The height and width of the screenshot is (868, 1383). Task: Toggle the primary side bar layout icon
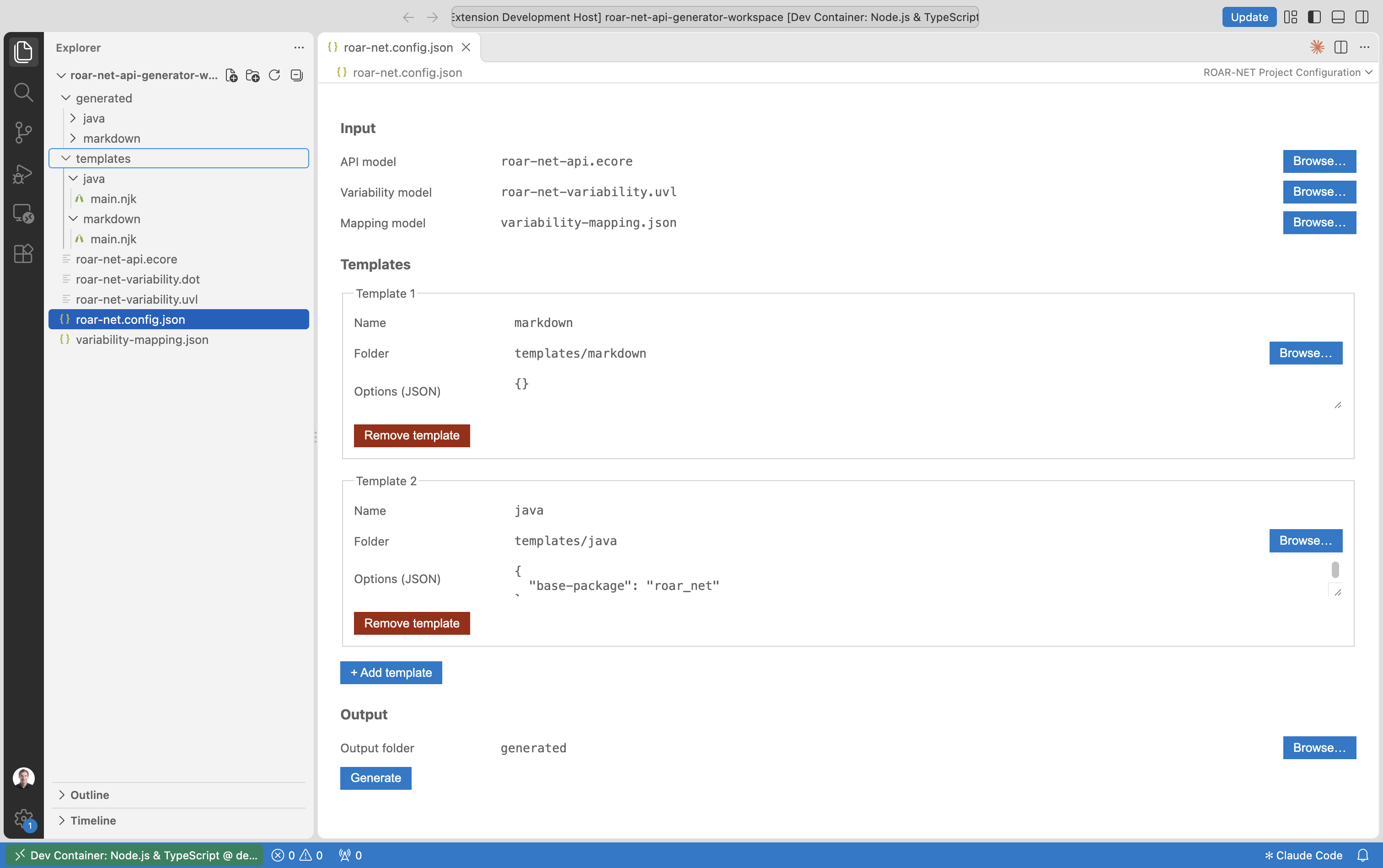tap(1314, 16)
